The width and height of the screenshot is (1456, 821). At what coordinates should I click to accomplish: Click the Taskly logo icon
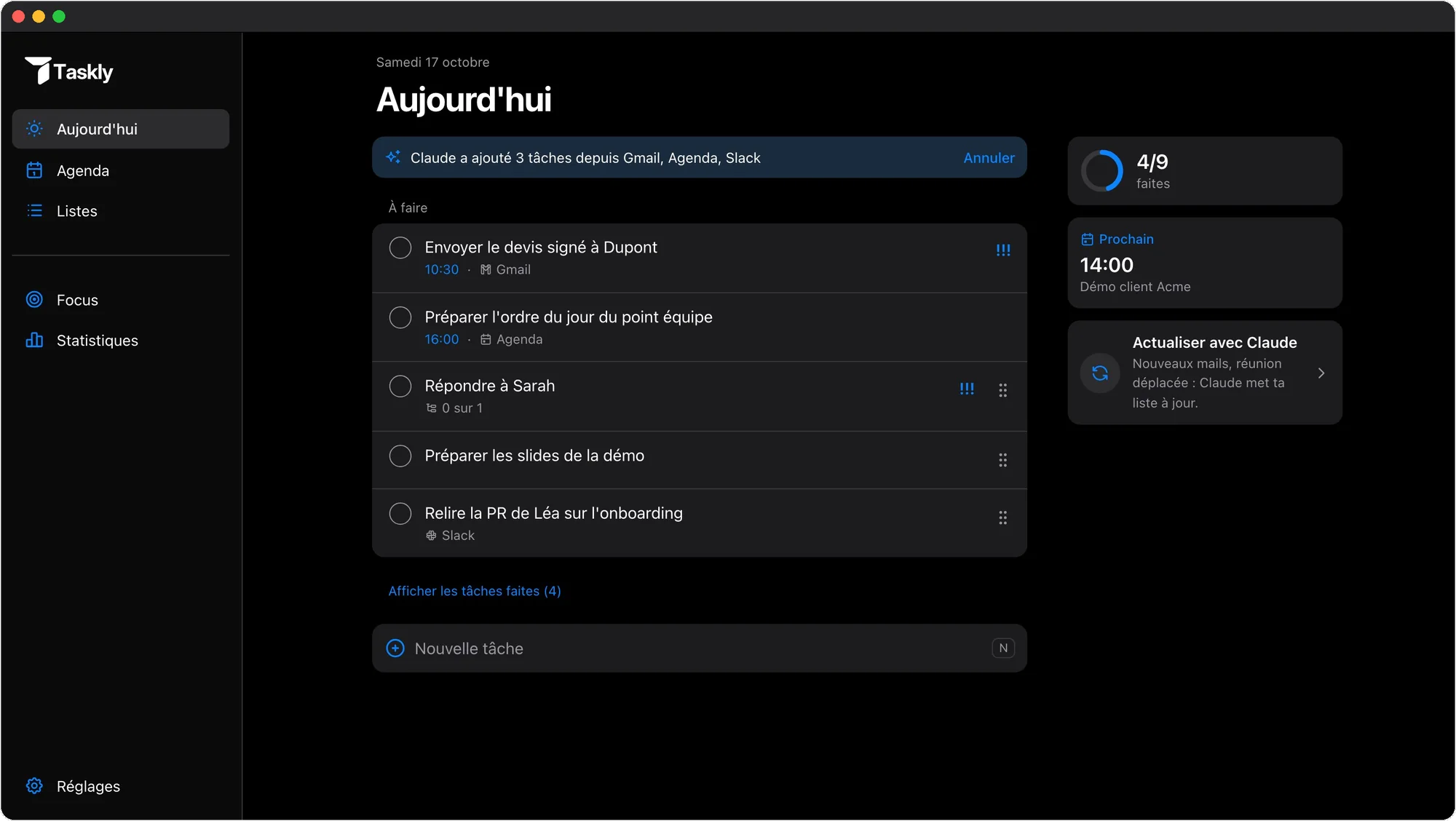point(38,71)
